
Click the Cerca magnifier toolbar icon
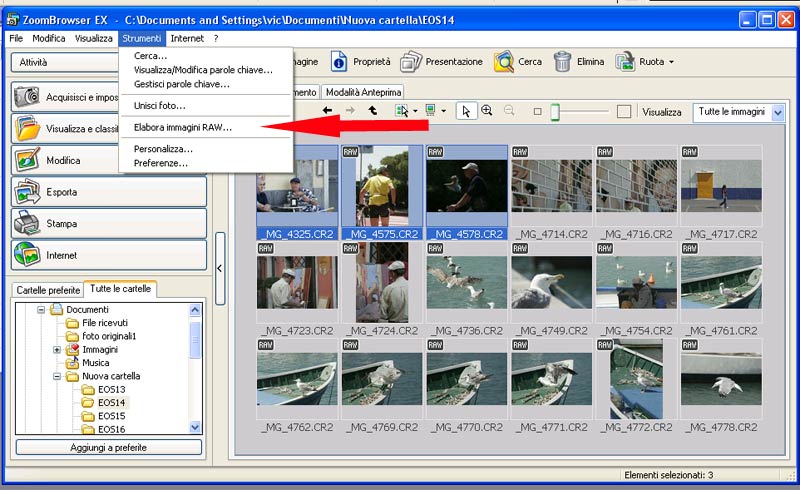(504, 62)
